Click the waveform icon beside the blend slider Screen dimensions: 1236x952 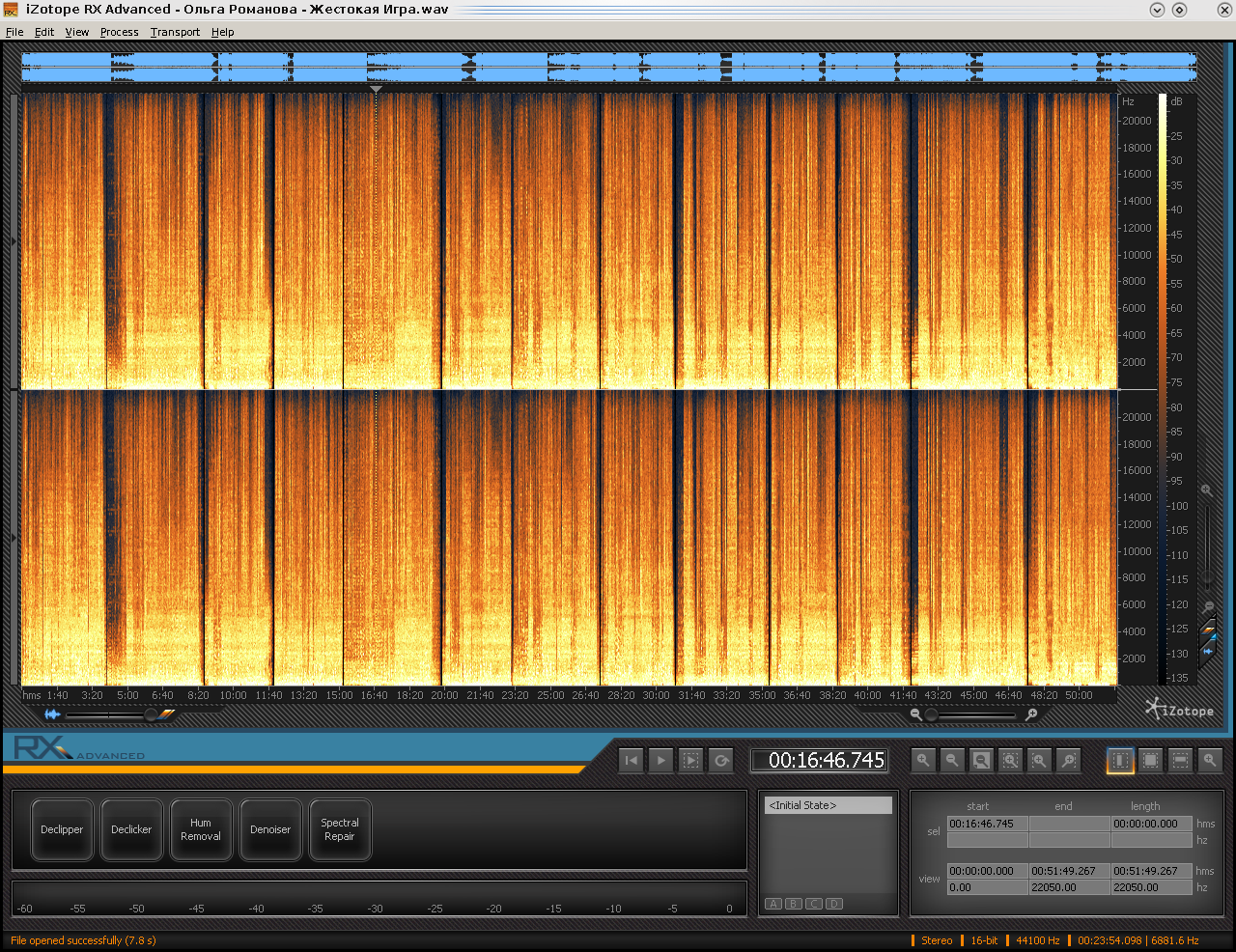coord(52,714)
